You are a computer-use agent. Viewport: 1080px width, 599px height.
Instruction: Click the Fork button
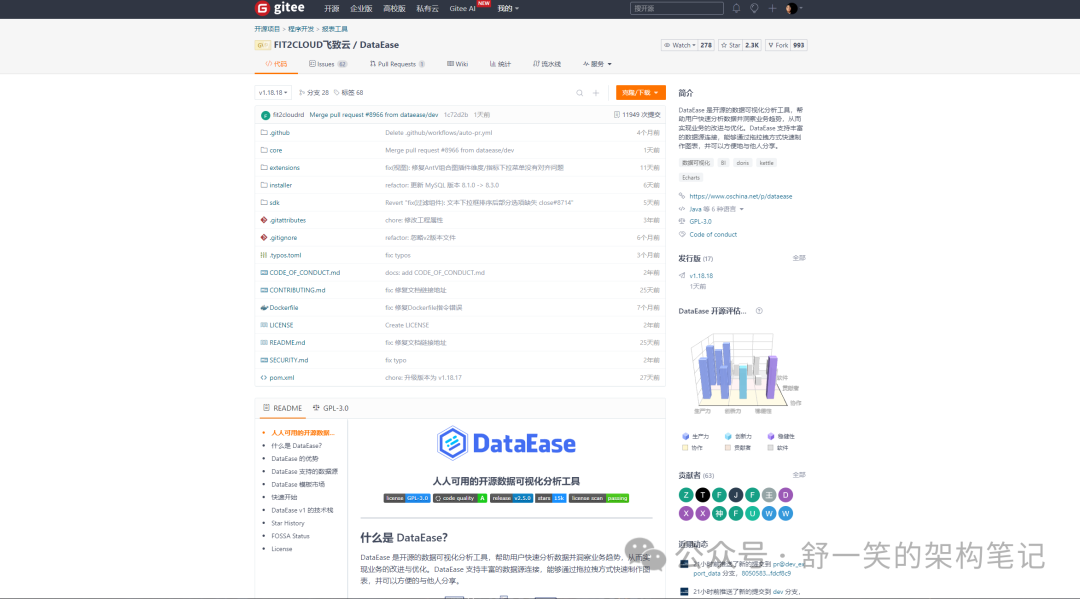pos(778,45)
